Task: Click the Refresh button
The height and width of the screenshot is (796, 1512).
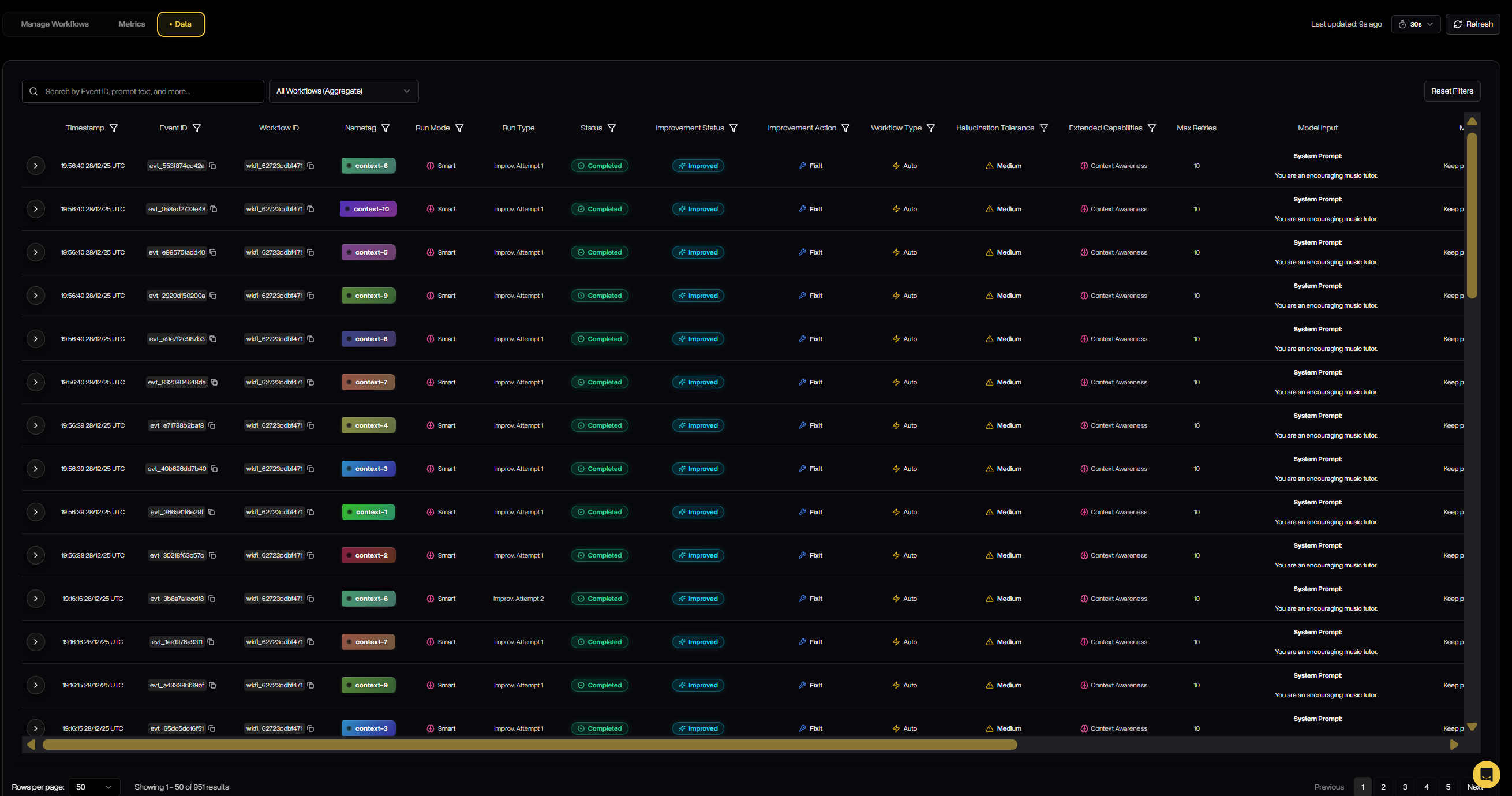Action: [1473, 24]
